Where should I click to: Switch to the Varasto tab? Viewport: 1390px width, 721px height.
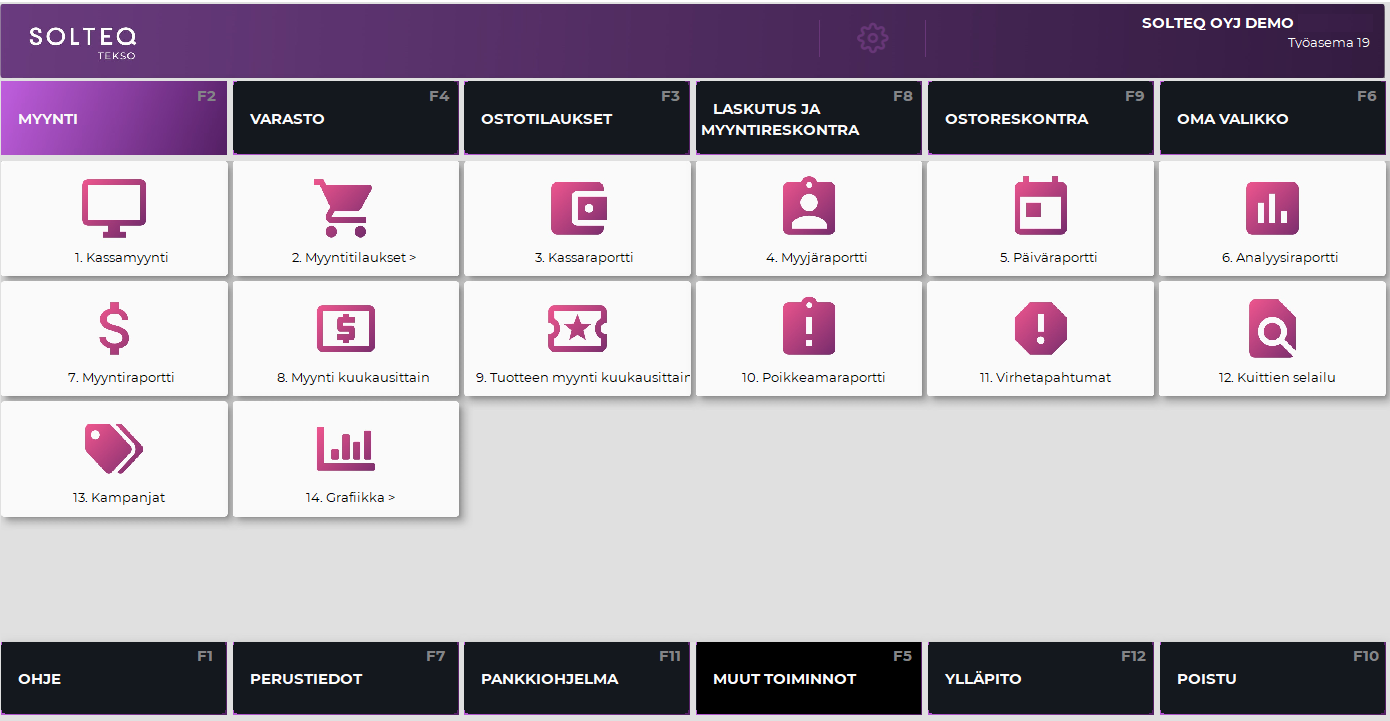(x=346, y=119)
